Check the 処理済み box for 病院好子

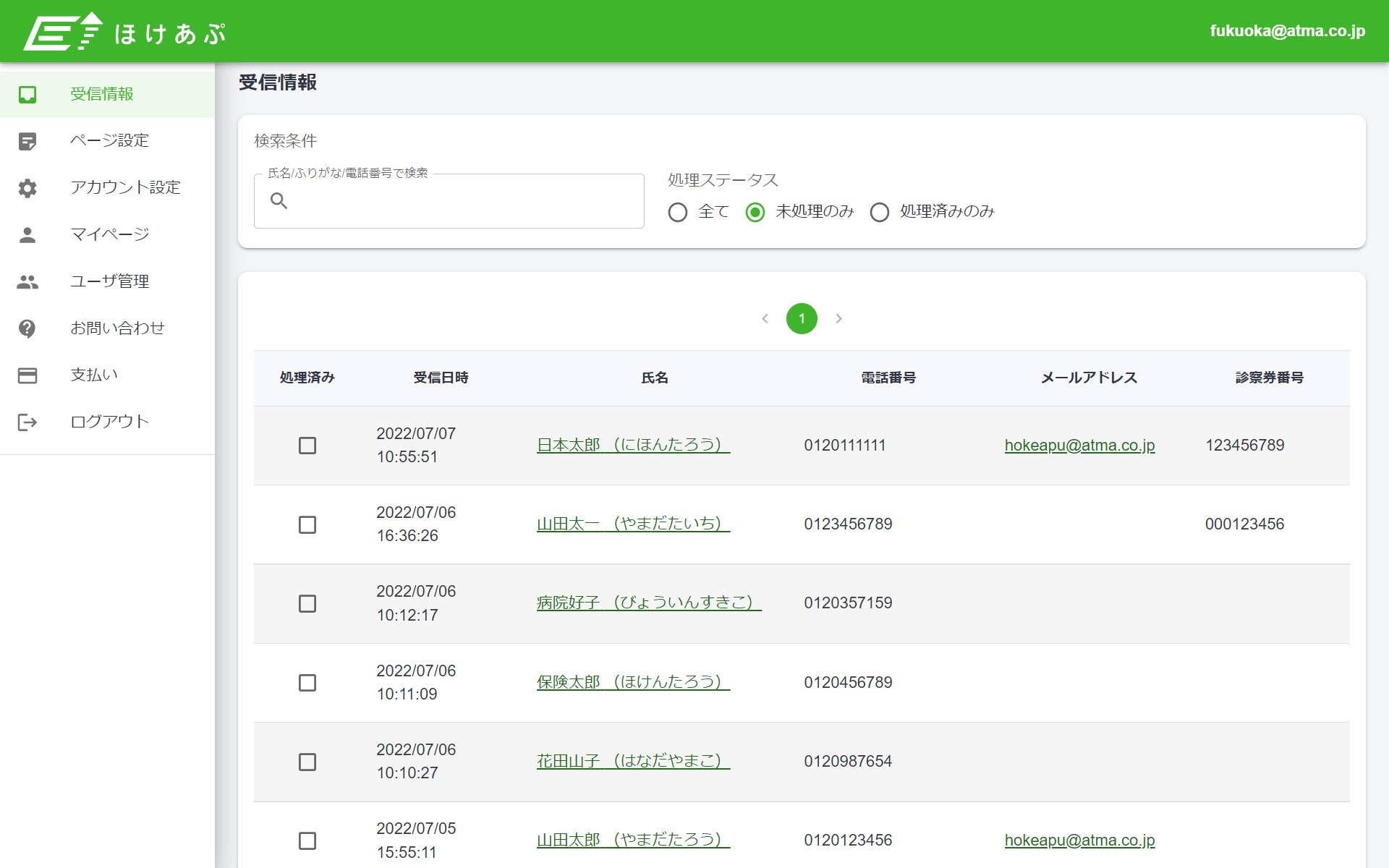pos(307,603)
